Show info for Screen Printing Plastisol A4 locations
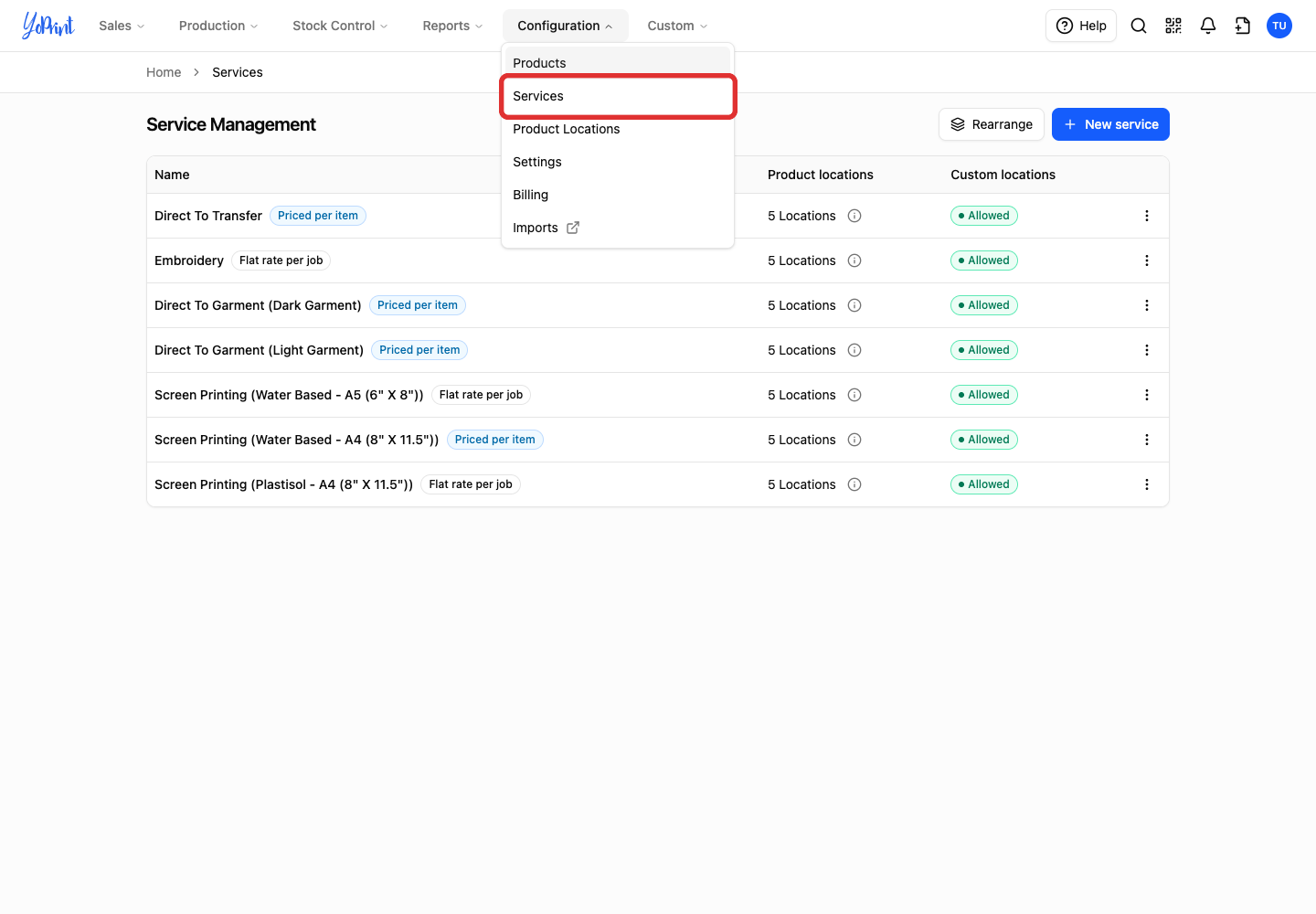The width and height of the screenshot is (1316, 914). tap(854, 484)
